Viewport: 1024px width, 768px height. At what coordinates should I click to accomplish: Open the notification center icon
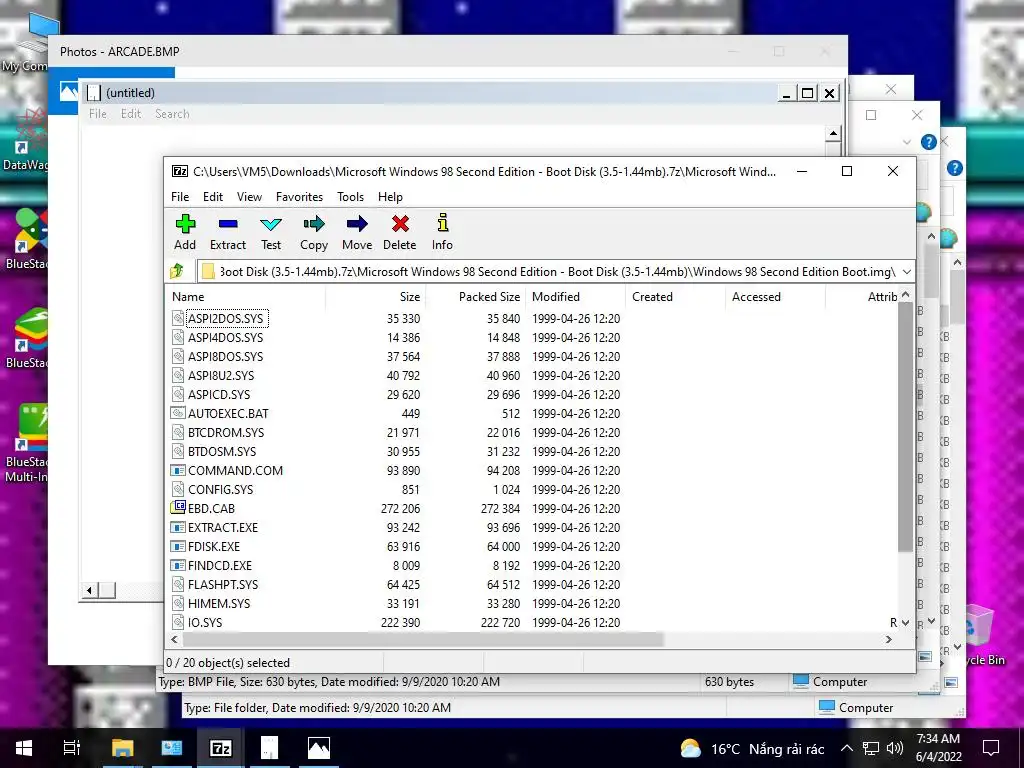click(991, 748)
